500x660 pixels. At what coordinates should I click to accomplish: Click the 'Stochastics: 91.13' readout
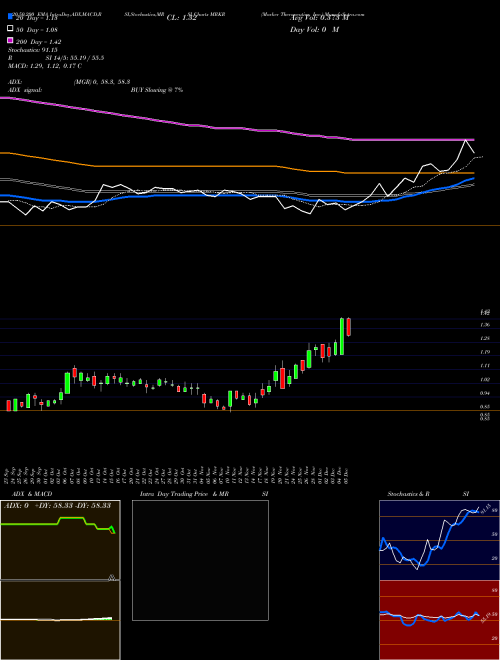click(x=33, y=50)
